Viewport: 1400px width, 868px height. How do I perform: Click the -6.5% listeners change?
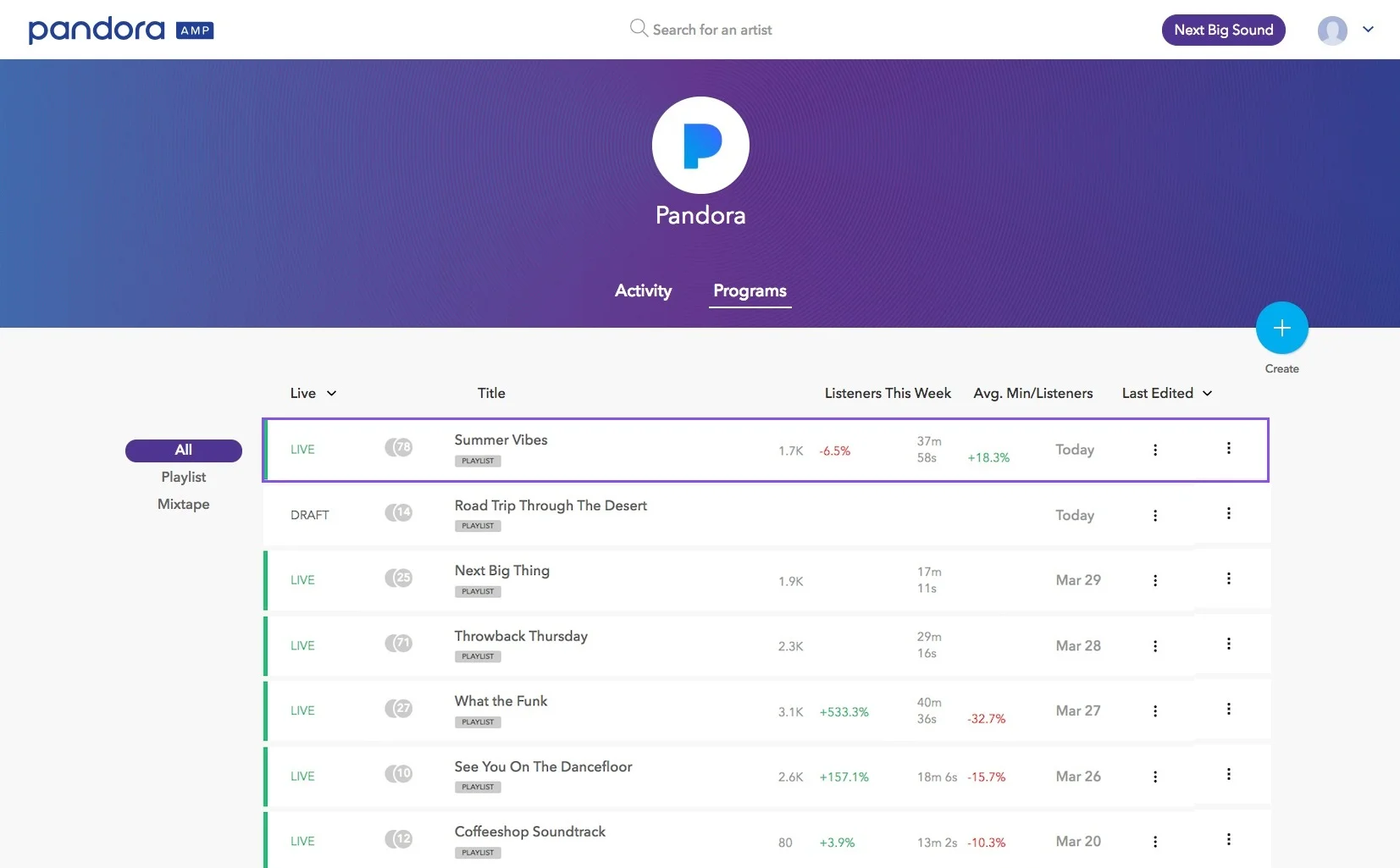pos(834,451)
